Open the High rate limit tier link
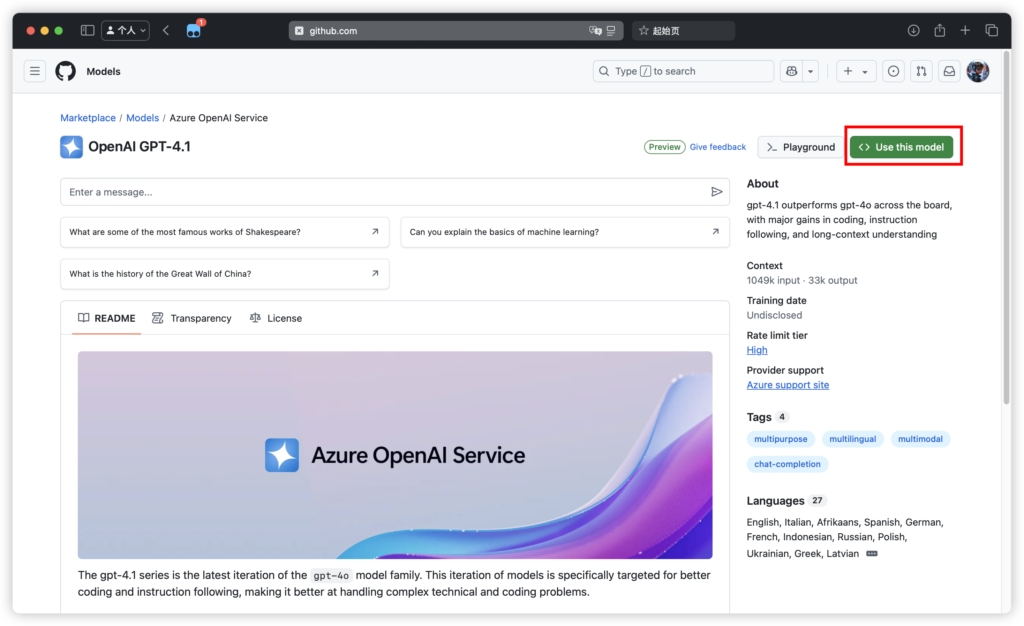Viewport: 1024px width, 626px height. click(757, 350)
